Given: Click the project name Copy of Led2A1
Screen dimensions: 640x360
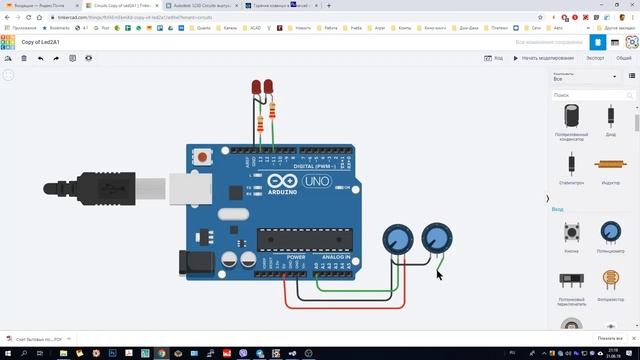Looking at the screenshot, I should [40, 42].
